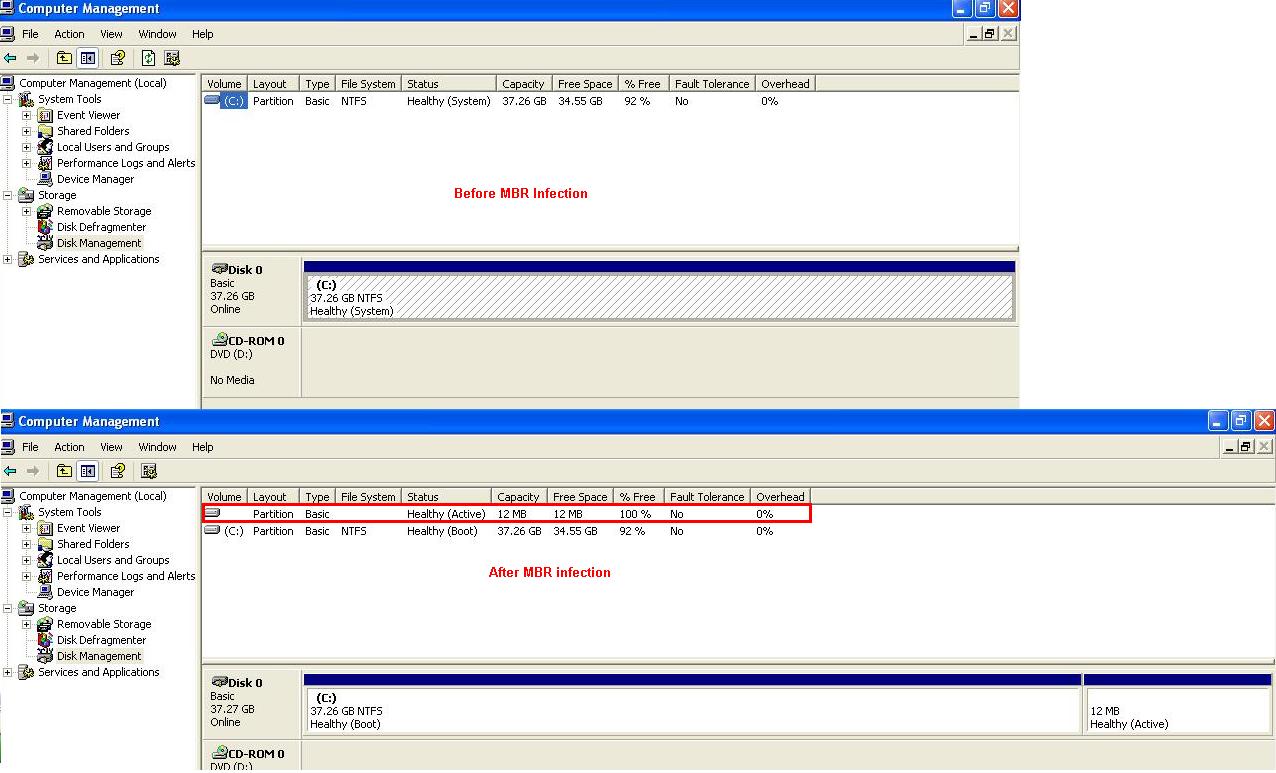Click Back arrow in top window toolbar

10,58
